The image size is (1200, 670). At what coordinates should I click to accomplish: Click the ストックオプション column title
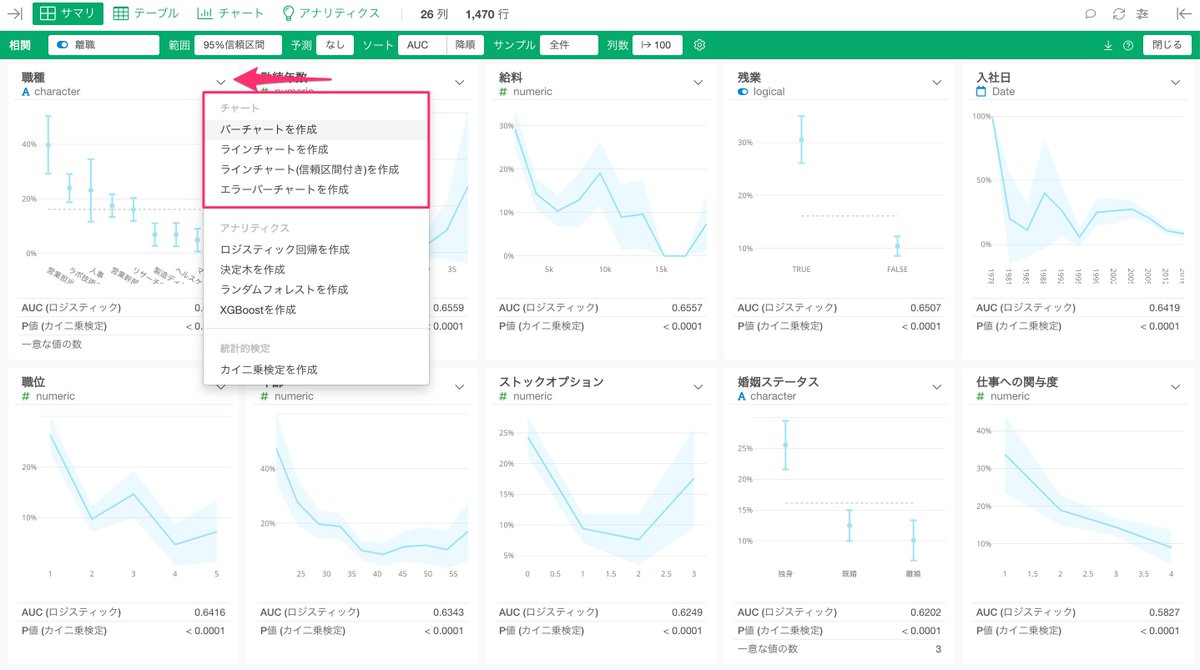pos(551,382)
